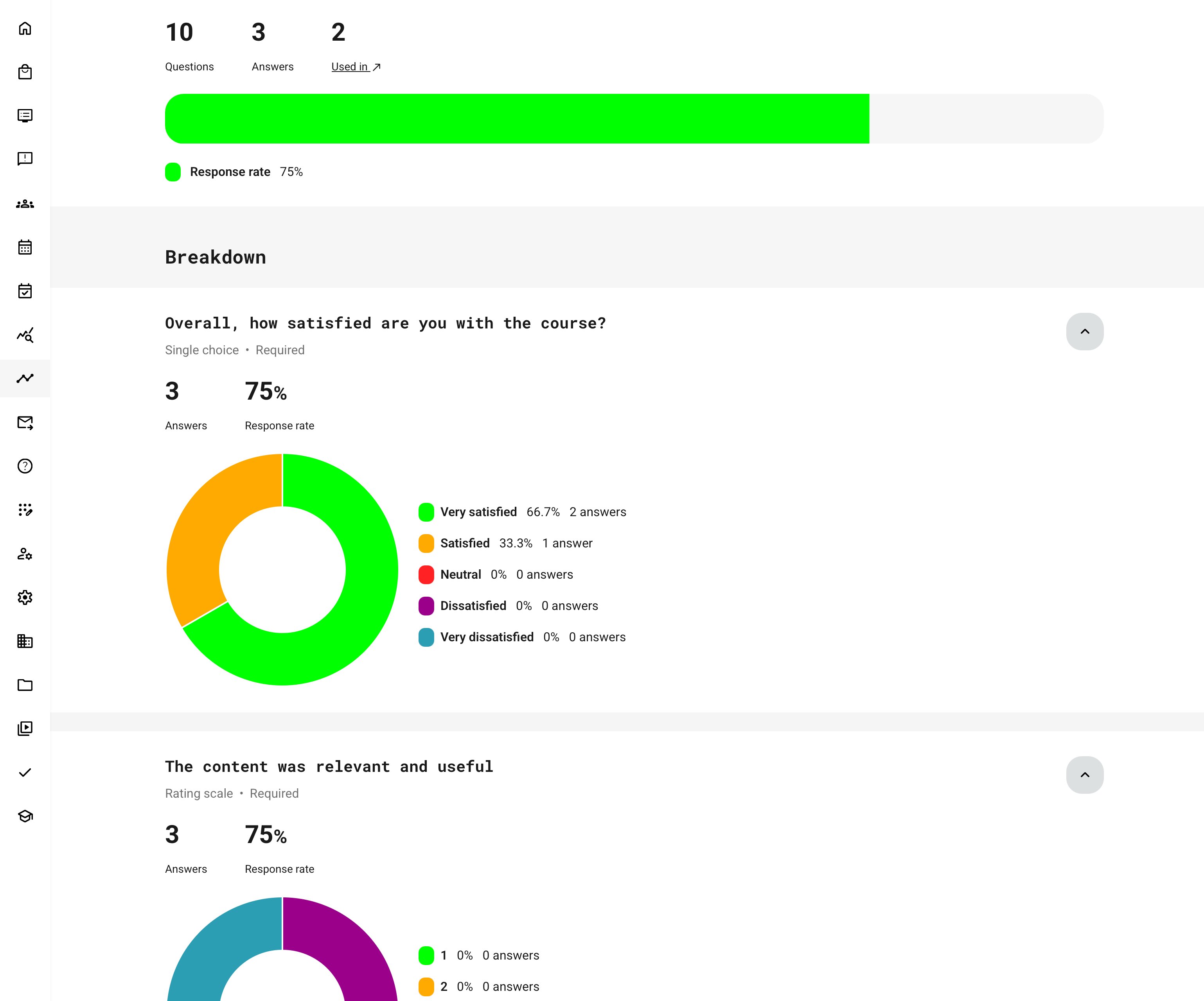Open the organization building section
This screenshot has width=1204, height=1001.
pos(26,641)
